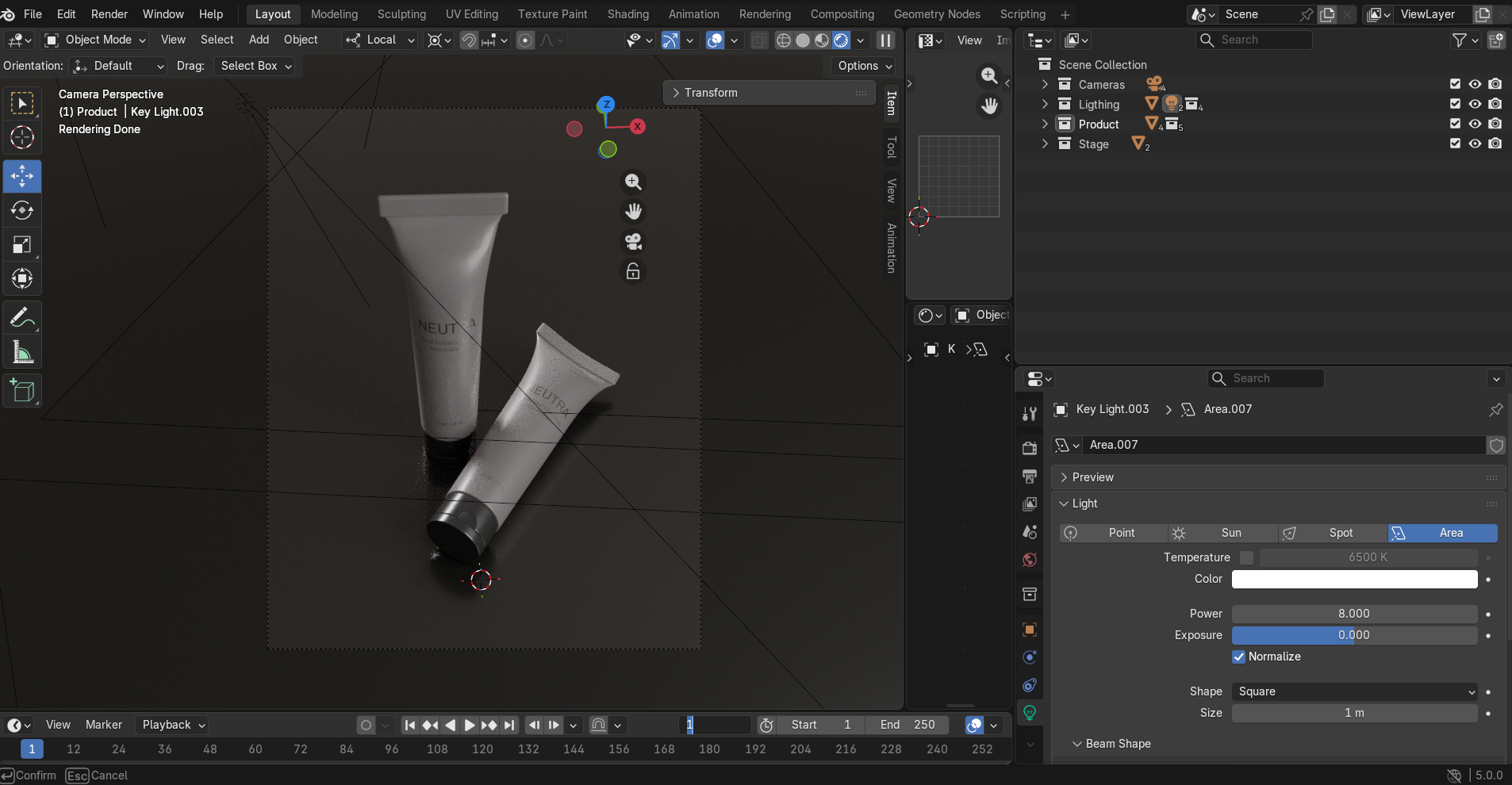Open the Add menu in viewport header
The image size is (1512, 785).
(259, 40)
